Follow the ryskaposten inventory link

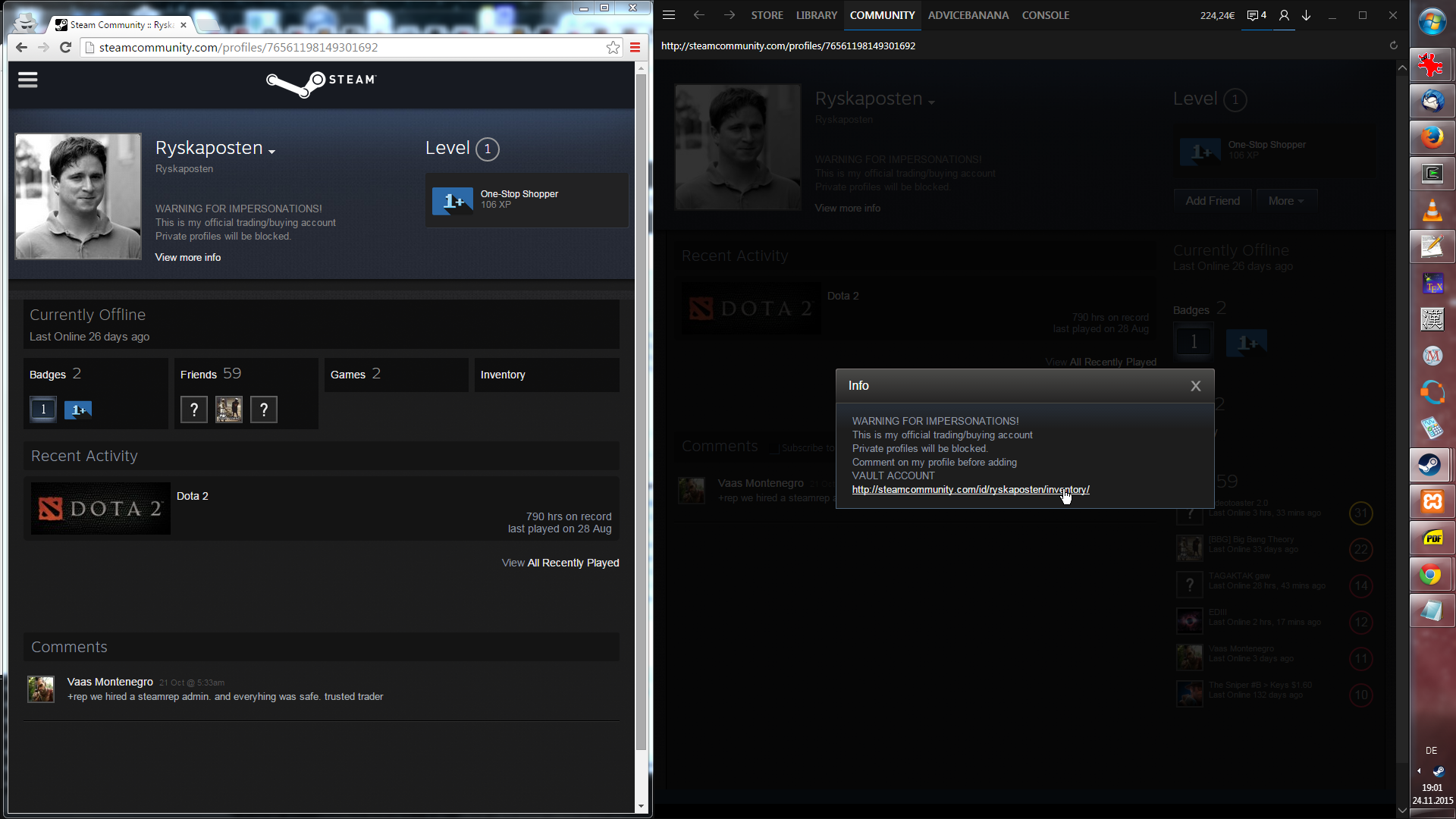[970, 490]
